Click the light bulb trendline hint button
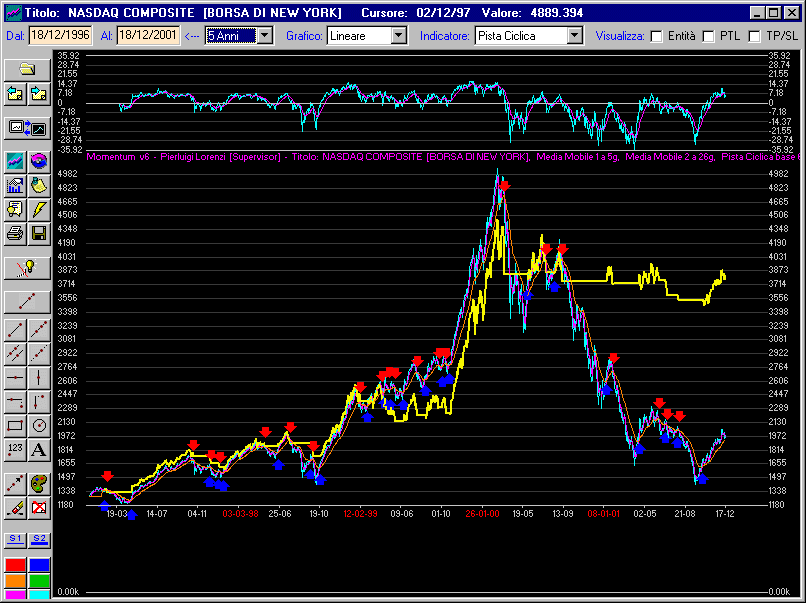 click(x=27, y=268)
